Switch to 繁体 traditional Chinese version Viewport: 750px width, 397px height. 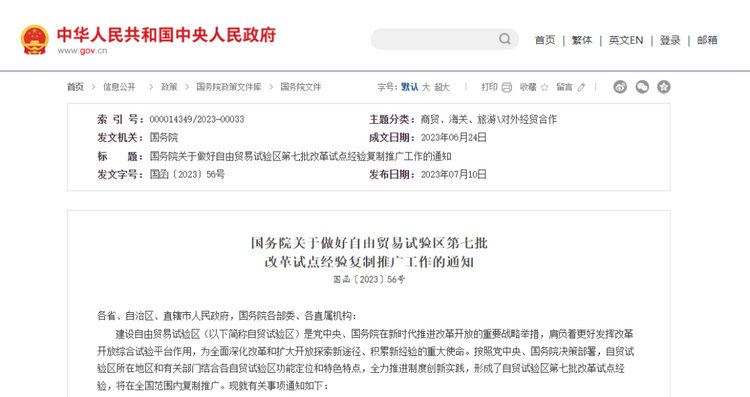point(582,40)
